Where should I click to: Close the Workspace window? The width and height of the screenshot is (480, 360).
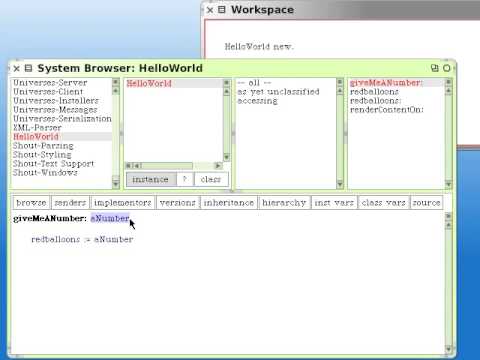coord(210,10)
